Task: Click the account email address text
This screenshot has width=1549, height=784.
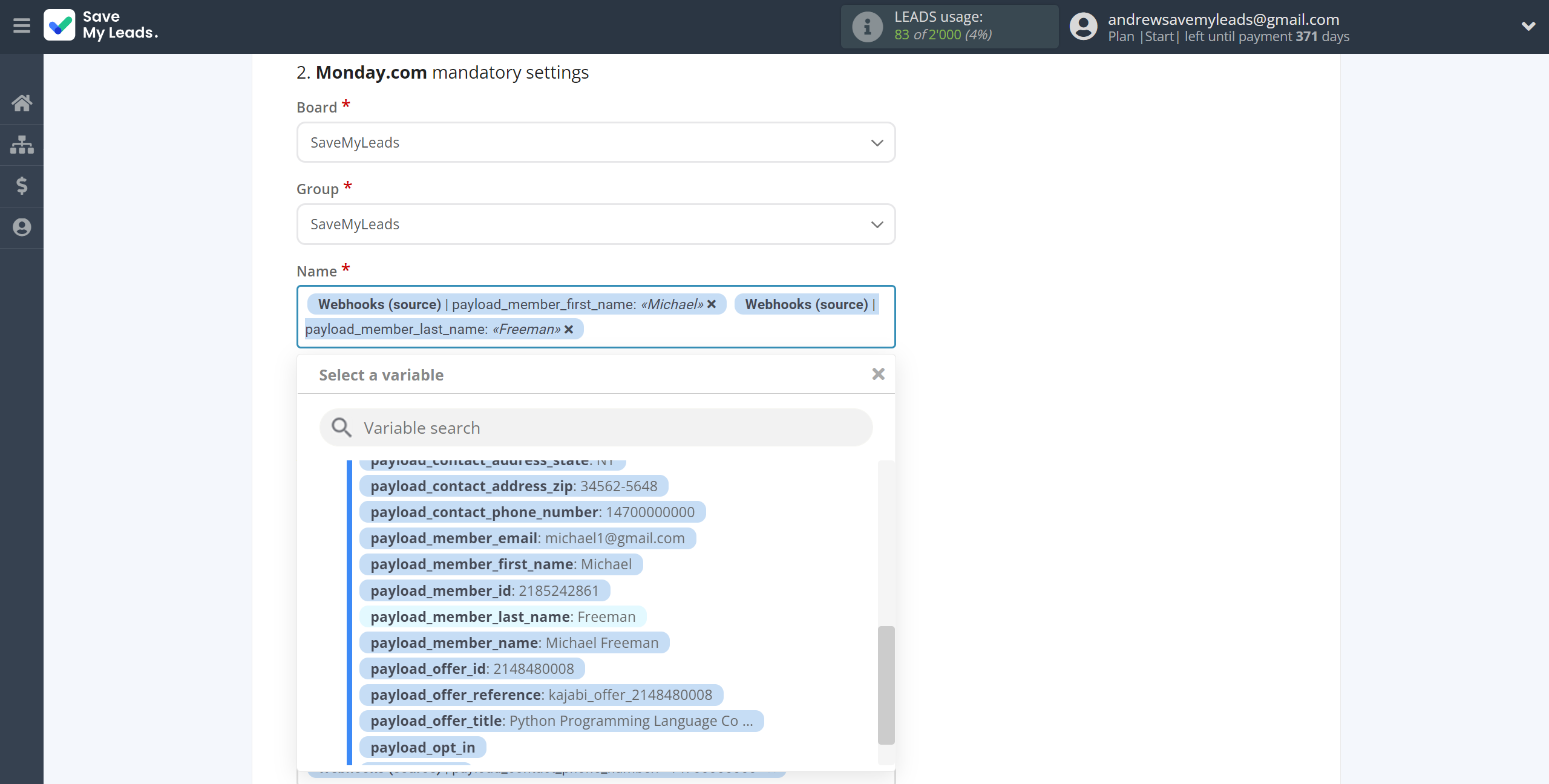Action: coord(1223,19)
